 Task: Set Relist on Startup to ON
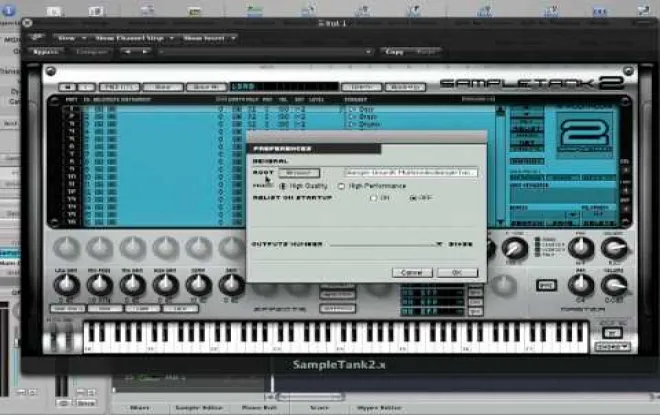(373, 198)
